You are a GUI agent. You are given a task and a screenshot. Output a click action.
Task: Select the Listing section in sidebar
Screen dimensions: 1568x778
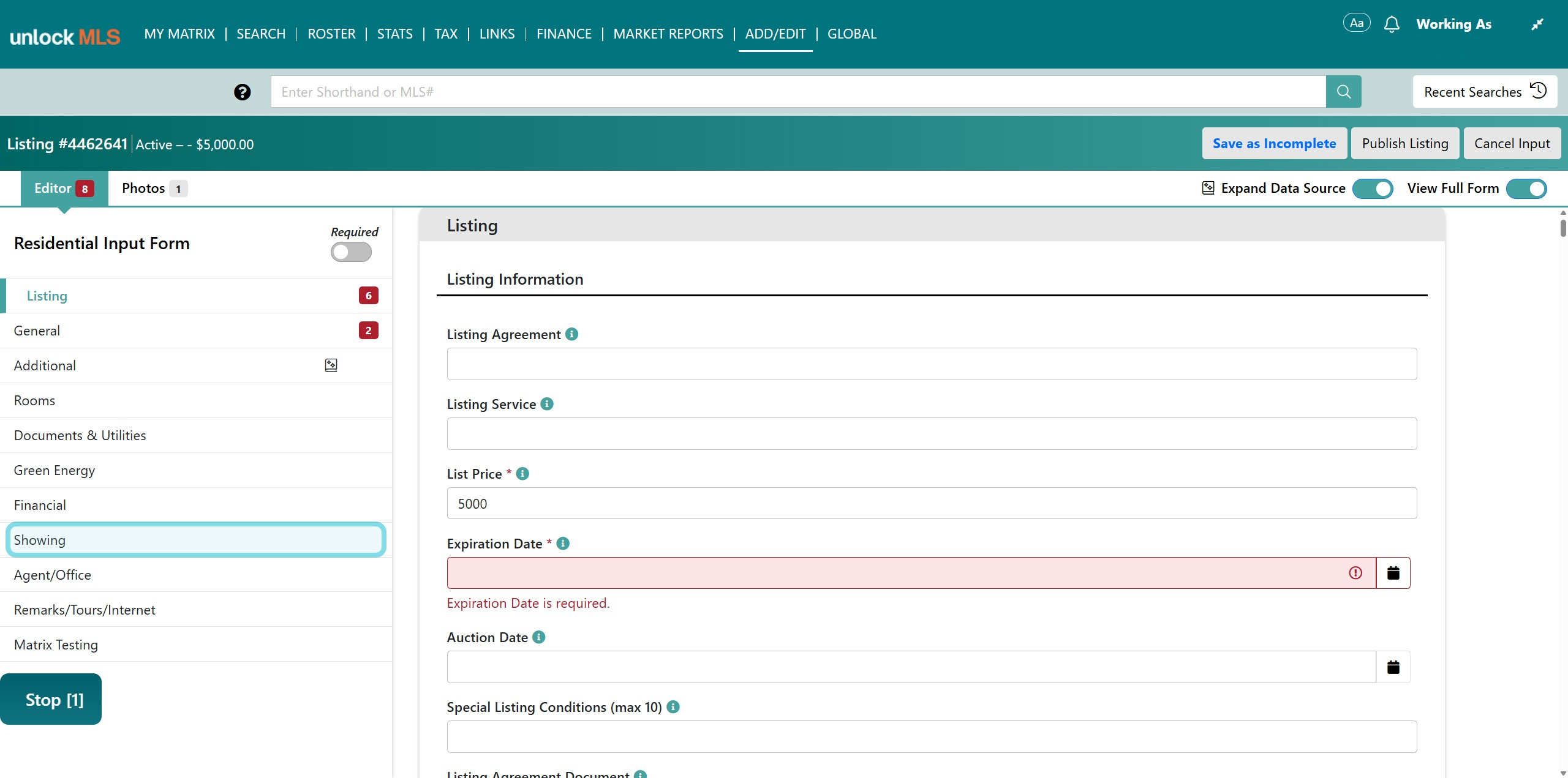[196, 296]
